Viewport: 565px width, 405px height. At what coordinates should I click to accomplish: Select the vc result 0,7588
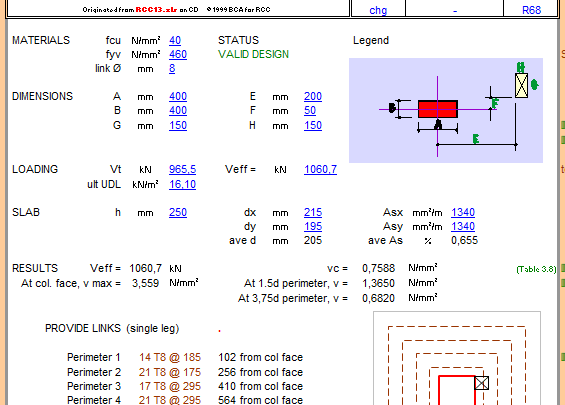[x=378, y=268]
